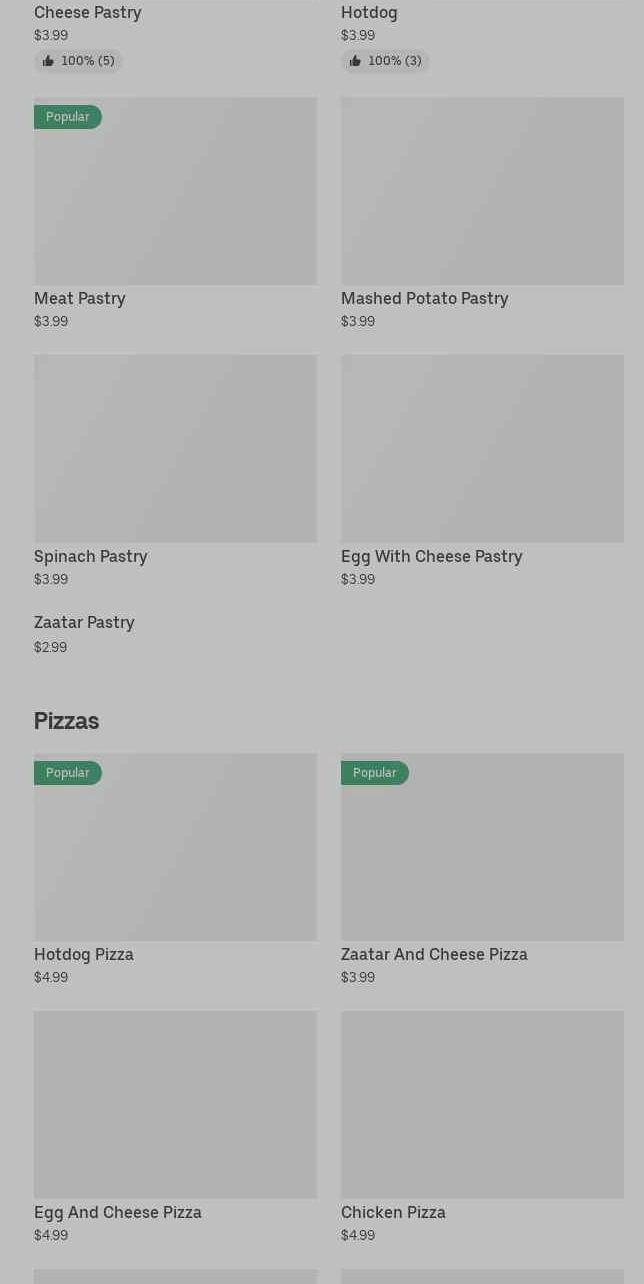The image size is (644, 1284).
Task: Click thumbs-up rating icon under Hotdog
Action: 355,61
